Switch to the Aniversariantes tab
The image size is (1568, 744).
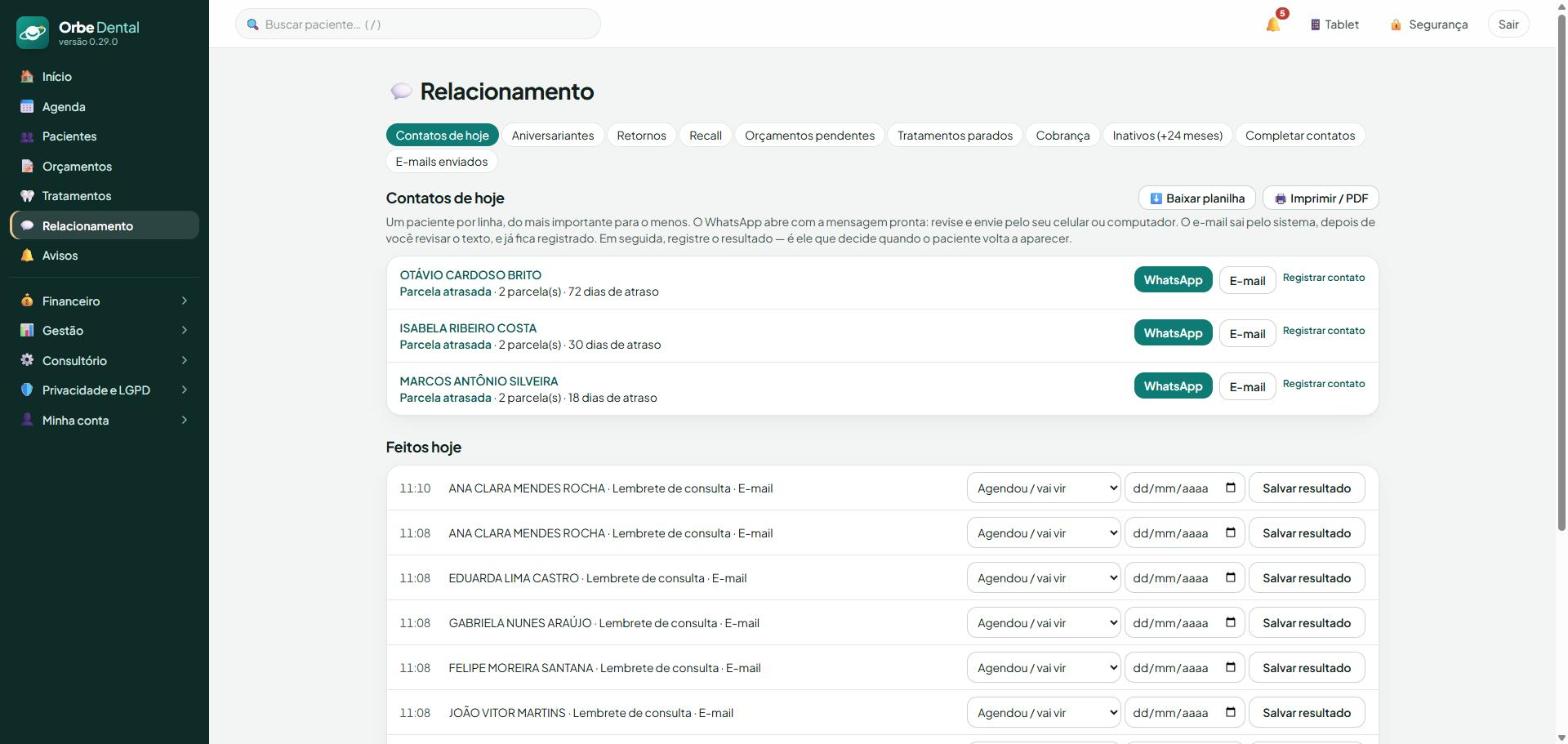553,135
